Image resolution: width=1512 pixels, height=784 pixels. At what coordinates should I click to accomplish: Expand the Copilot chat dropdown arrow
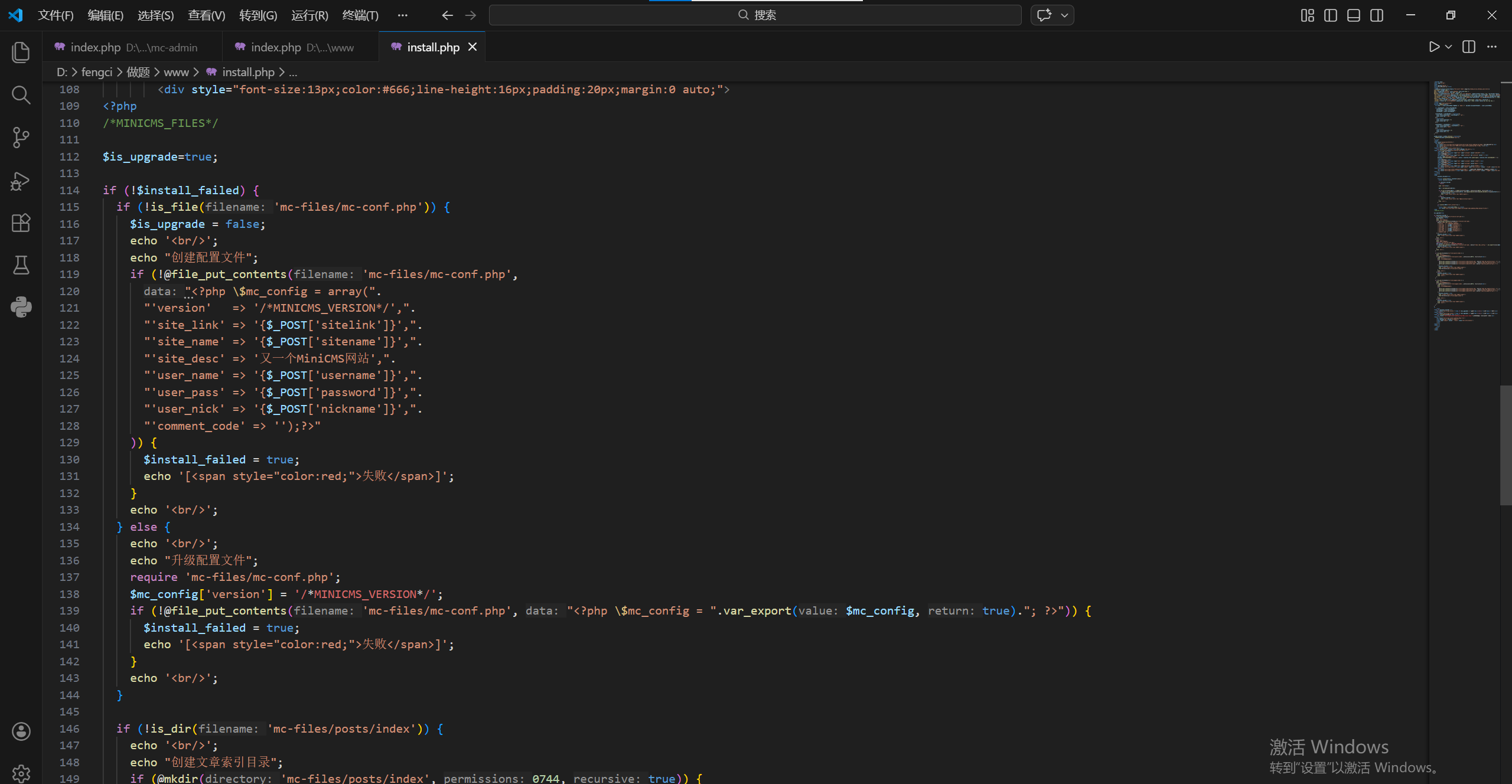point(1064,15)
